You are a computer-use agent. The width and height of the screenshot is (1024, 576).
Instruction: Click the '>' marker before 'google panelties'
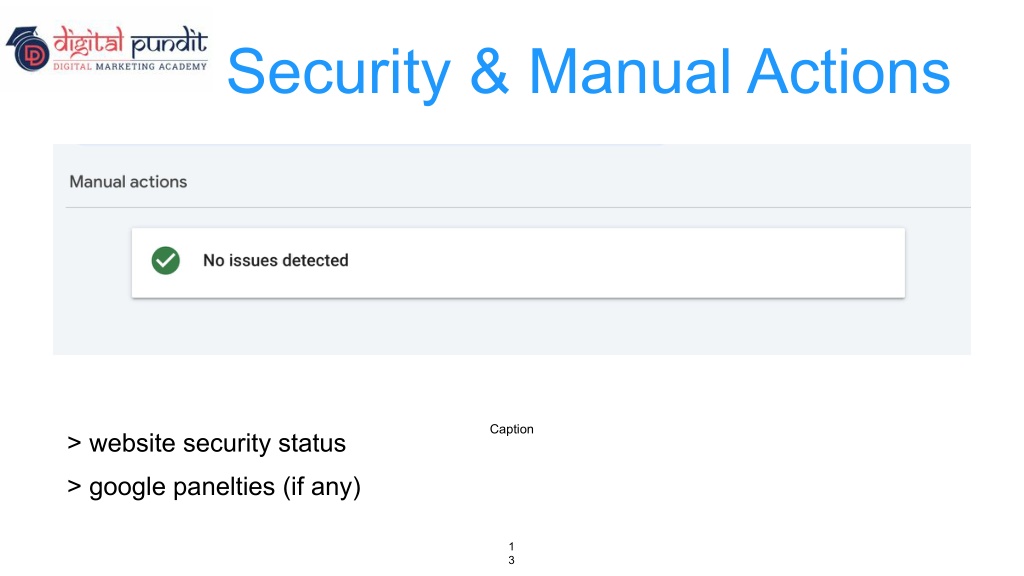coord(74,487)
